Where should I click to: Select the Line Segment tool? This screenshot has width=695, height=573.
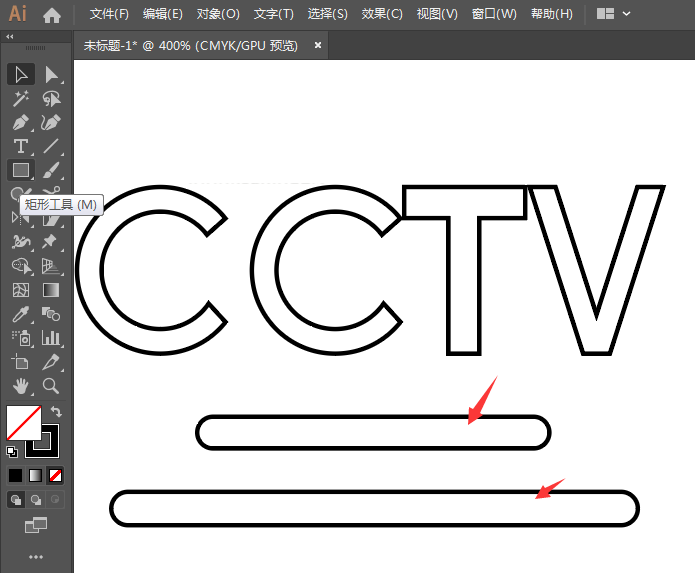(51, 146)
